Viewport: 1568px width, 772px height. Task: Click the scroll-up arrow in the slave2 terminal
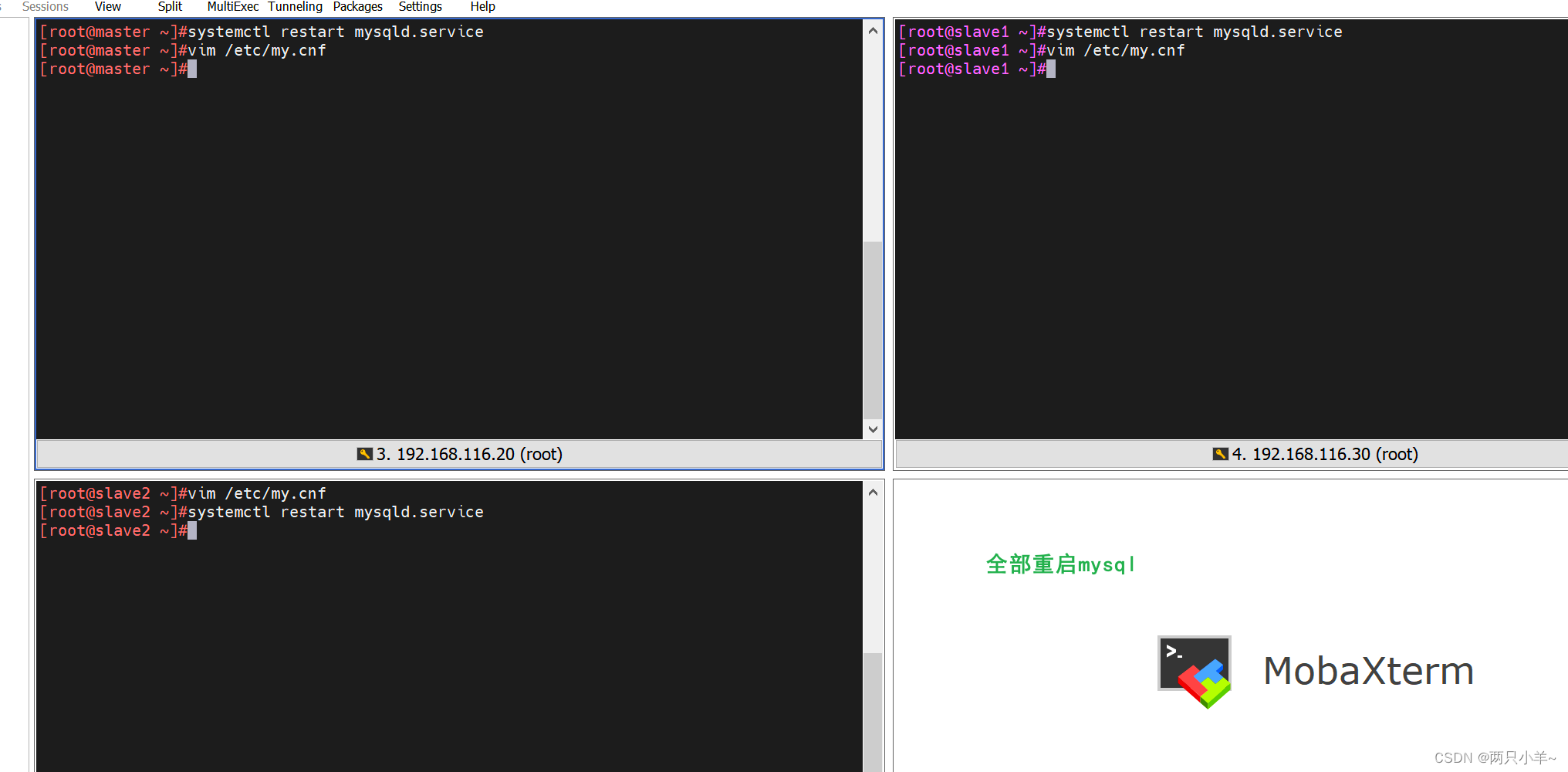click(x=873, y=493)
